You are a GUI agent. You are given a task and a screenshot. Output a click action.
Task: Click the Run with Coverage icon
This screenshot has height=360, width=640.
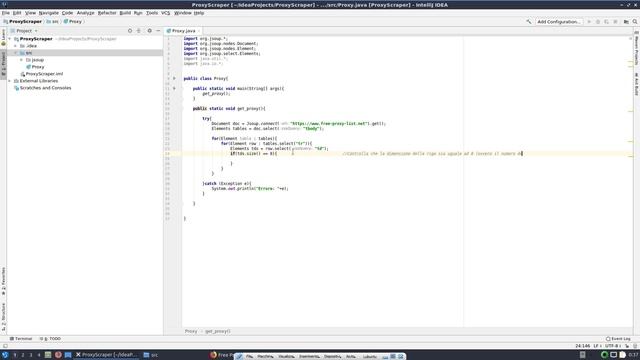(x=607, y=22)
